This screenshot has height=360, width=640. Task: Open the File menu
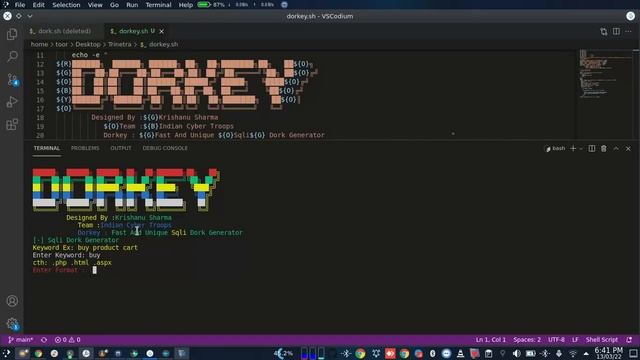[x=20, y=5]
